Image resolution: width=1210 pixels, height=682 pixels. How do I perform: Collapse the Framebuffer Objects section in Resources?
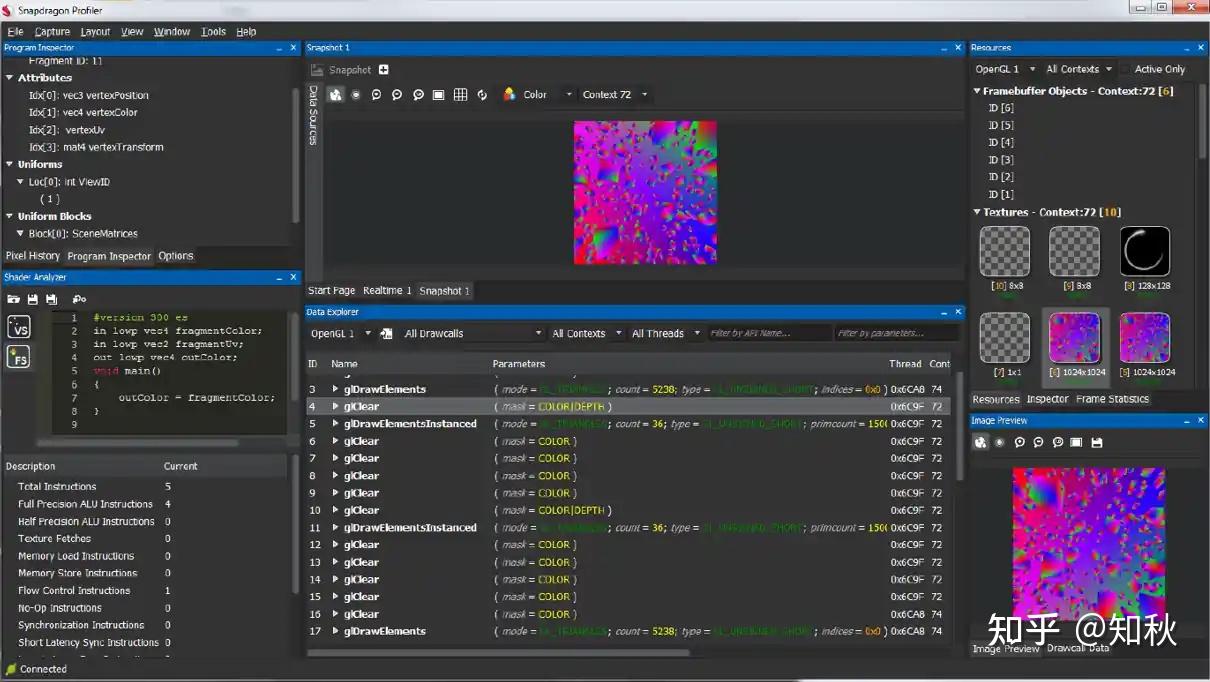click(977, 90)
